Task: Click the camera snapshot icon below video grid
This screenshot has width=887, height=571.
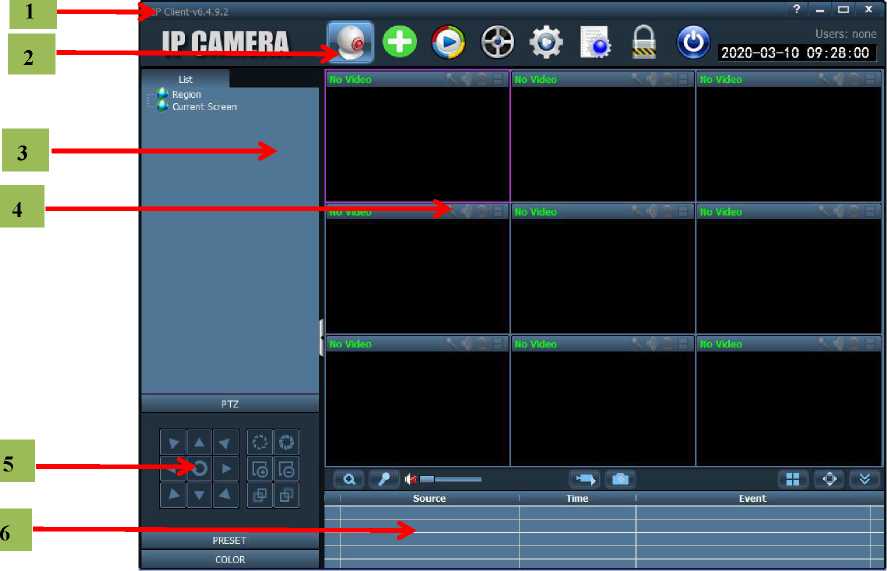Action: pyautogui.click(x=620, y=479)
